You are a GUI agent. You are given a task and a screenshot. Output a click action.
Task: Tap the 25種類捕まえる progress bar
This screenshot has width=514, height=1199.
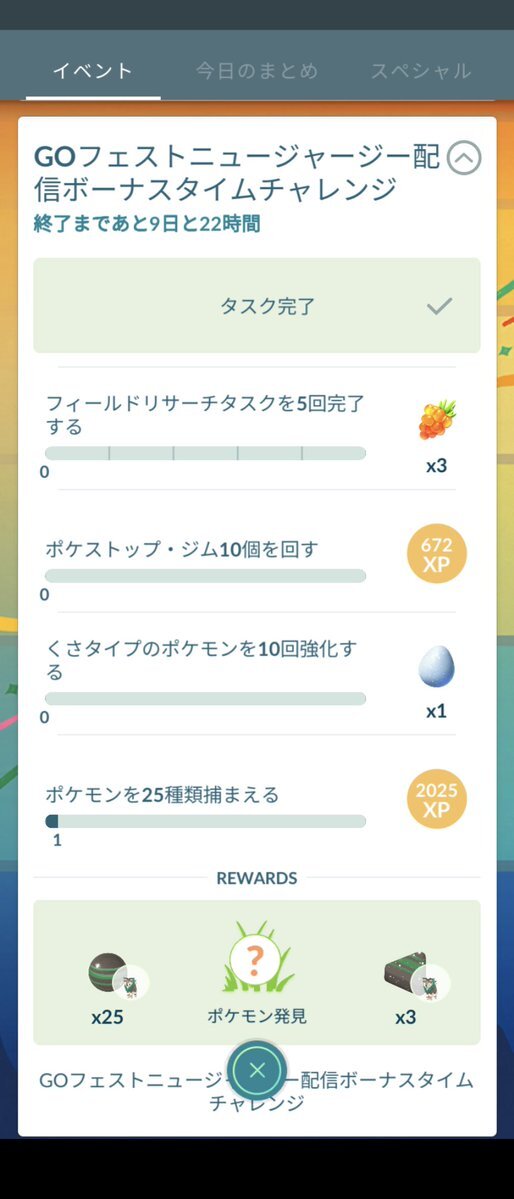205,821
